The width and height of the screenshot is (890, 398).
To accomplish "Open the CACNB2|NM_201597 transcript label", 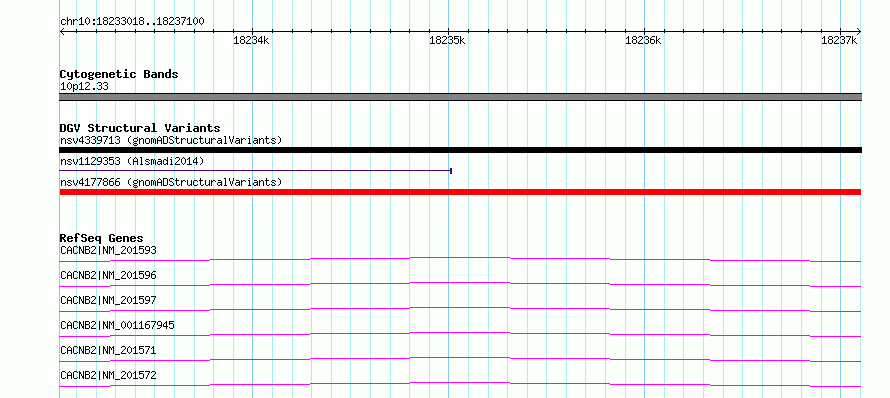I will tap(108, 300).
